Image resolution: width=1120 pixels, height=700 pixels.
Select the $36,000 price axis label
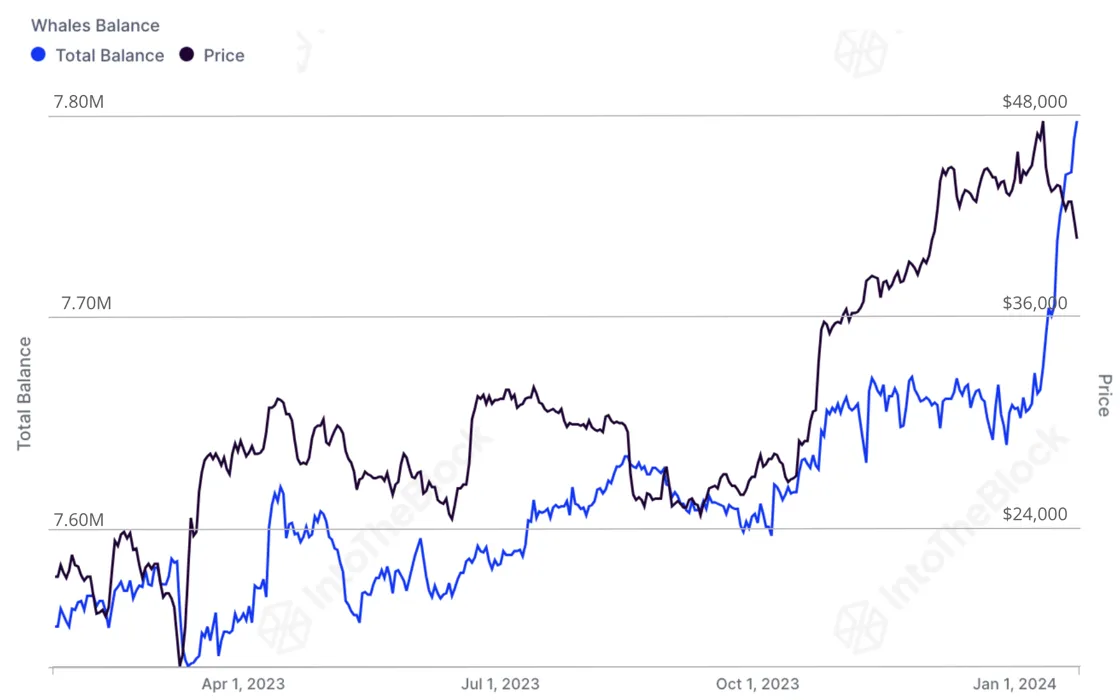click(x=1034, y=303)
